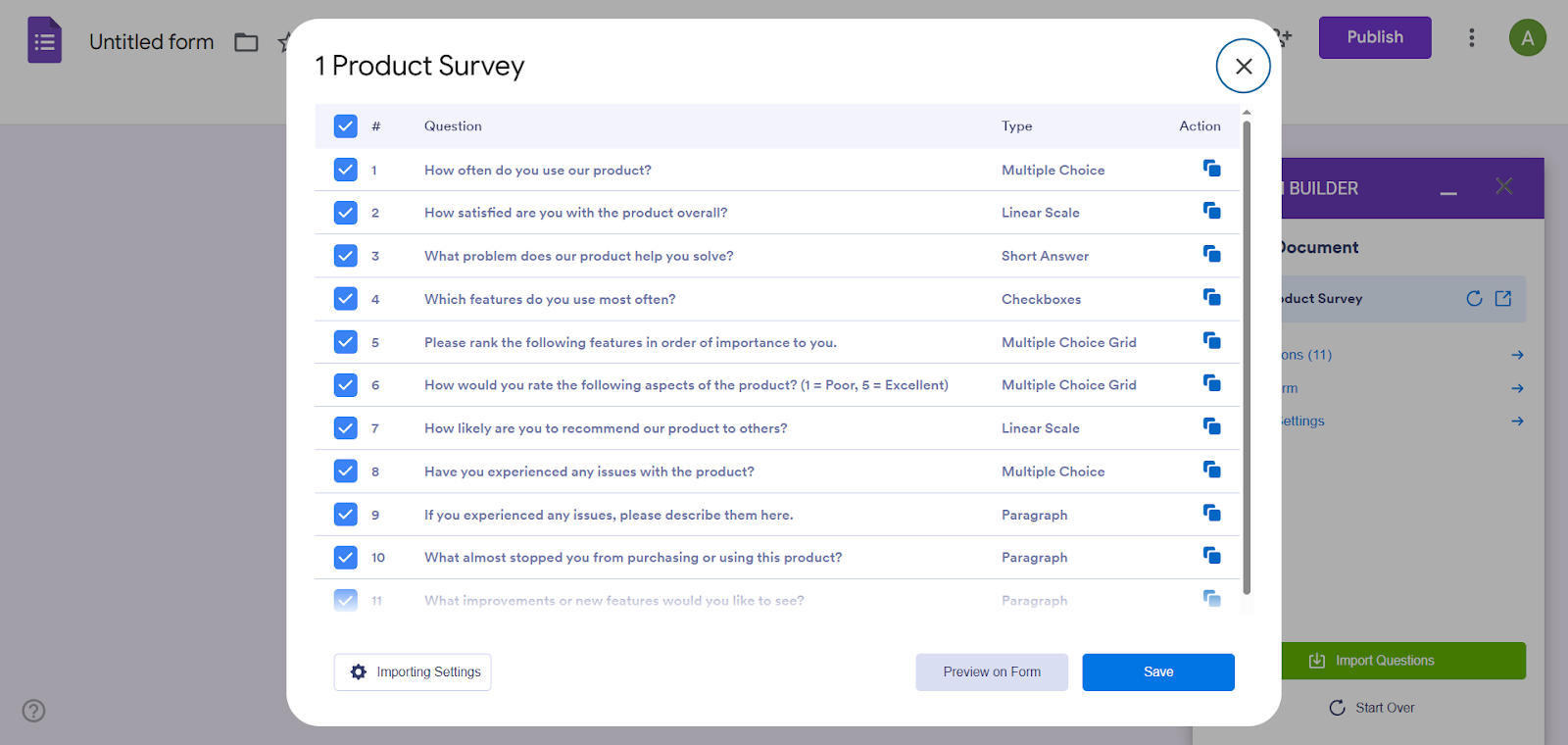The width and height of the screenshot is (1568, 745).
Task: Open Importing Settings
Action: (413, 672)
